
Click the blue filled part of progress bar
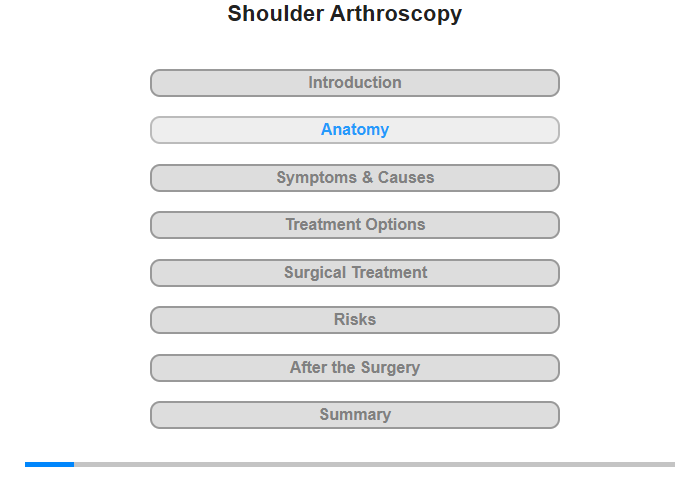click(x=50, y=464)
